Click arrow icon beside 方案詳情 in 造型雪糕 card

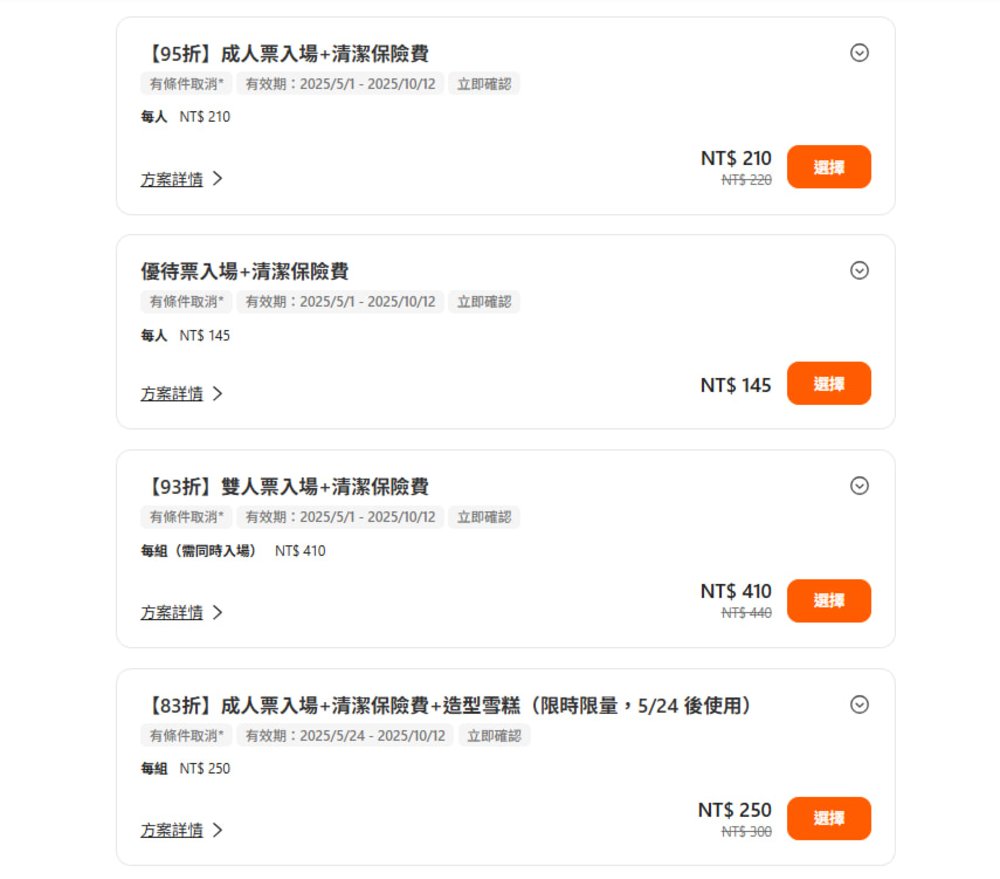pos(218,830)
